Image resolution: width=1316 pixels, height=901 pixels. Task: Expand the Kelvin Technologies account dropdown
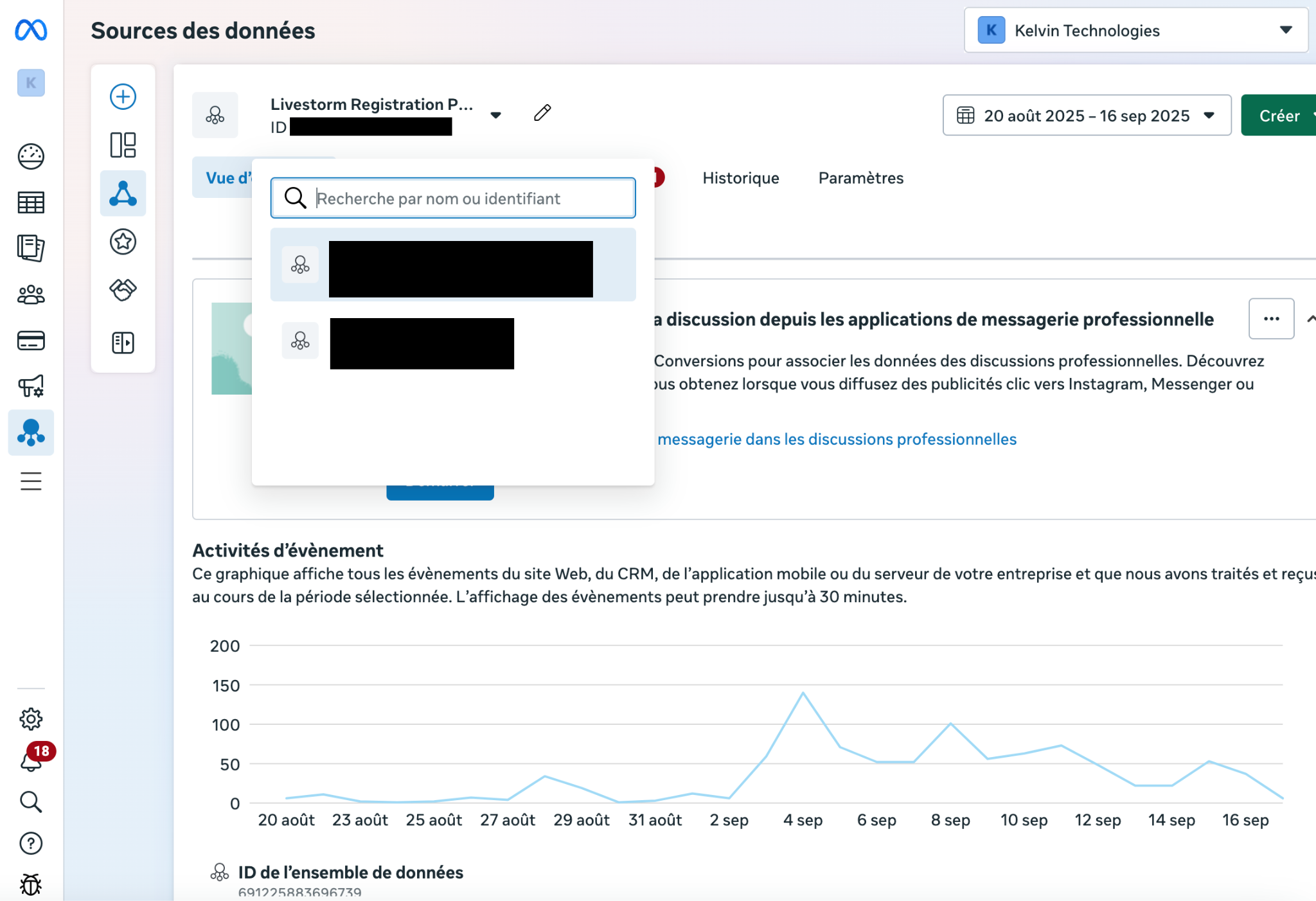pyautogui.click(x=1135, y=30)
